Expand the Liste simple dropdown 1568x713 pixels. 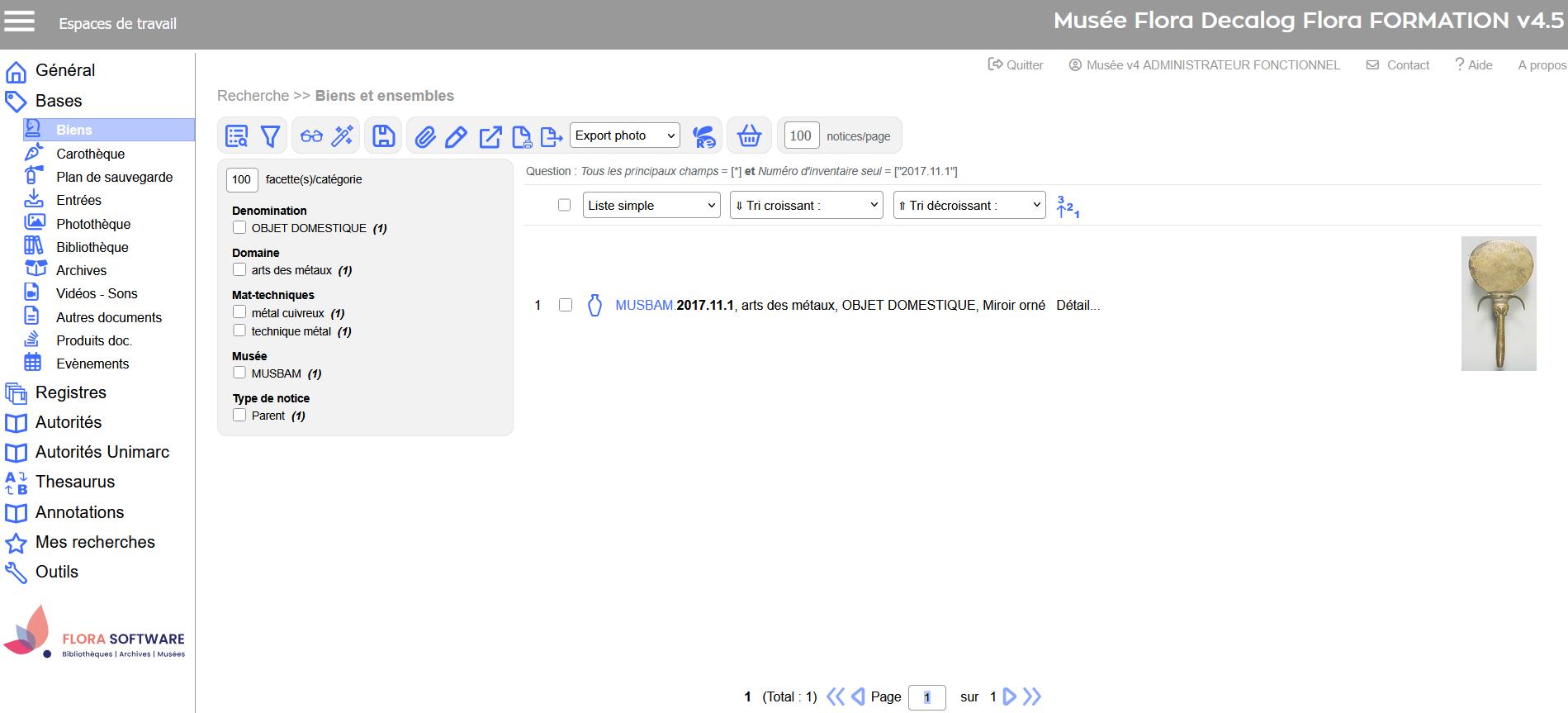(651, 205)
